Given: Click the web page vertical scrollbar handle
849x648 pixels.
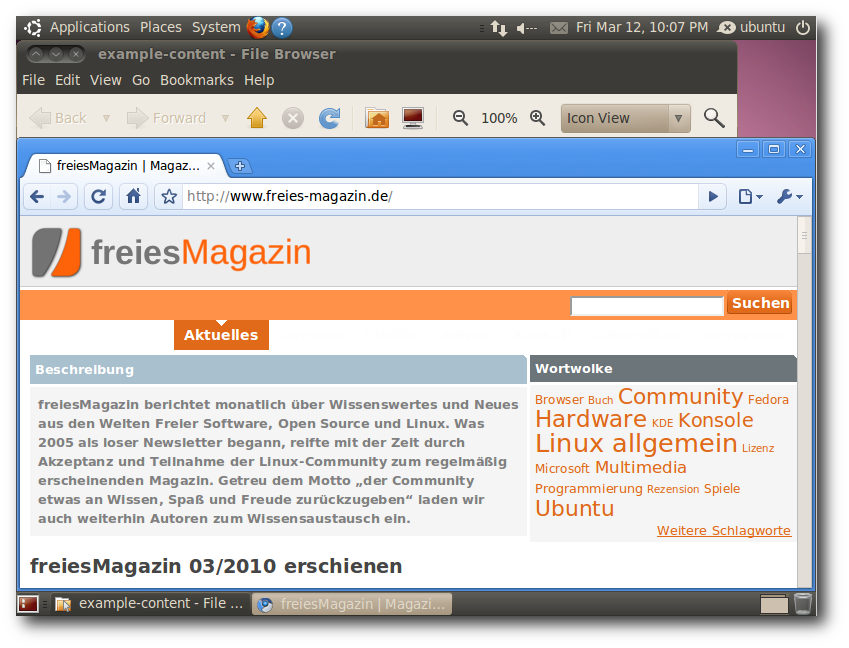Looking at the screenshot, I should 804,235.
